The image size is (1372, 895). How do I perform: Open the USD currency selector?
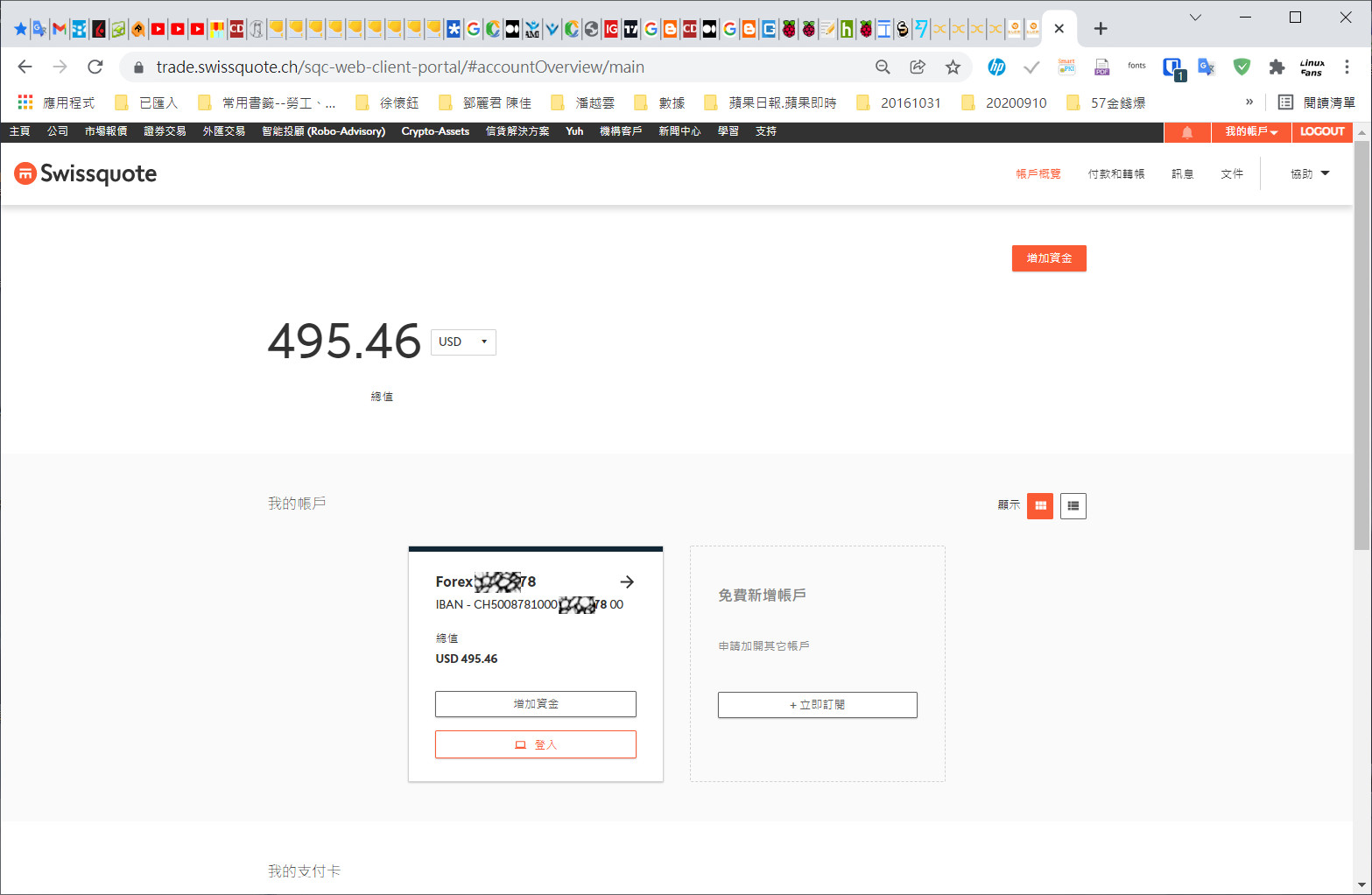pos(463,342)
